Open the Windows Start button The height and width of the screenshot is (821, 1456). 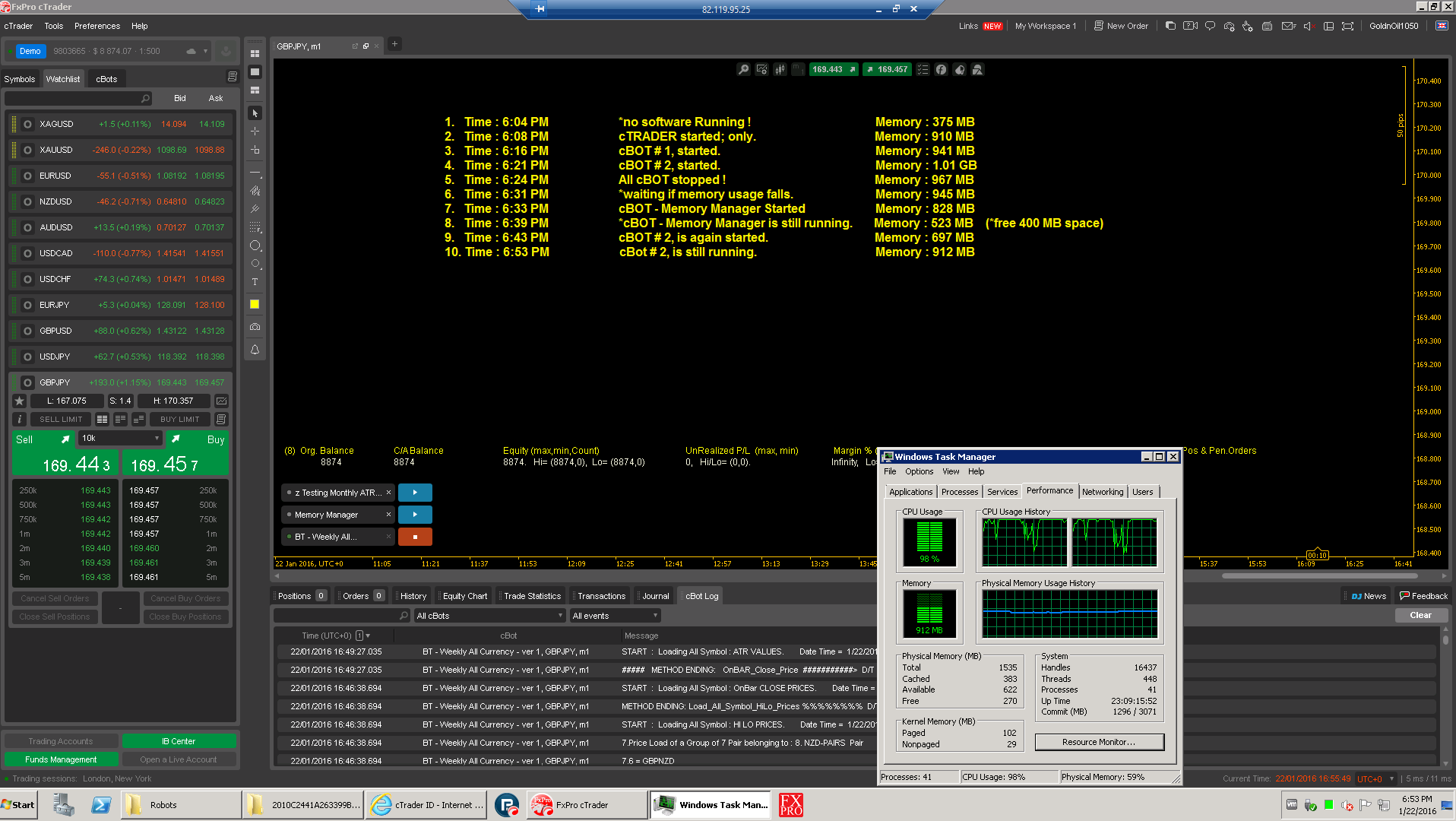point(20,805)
